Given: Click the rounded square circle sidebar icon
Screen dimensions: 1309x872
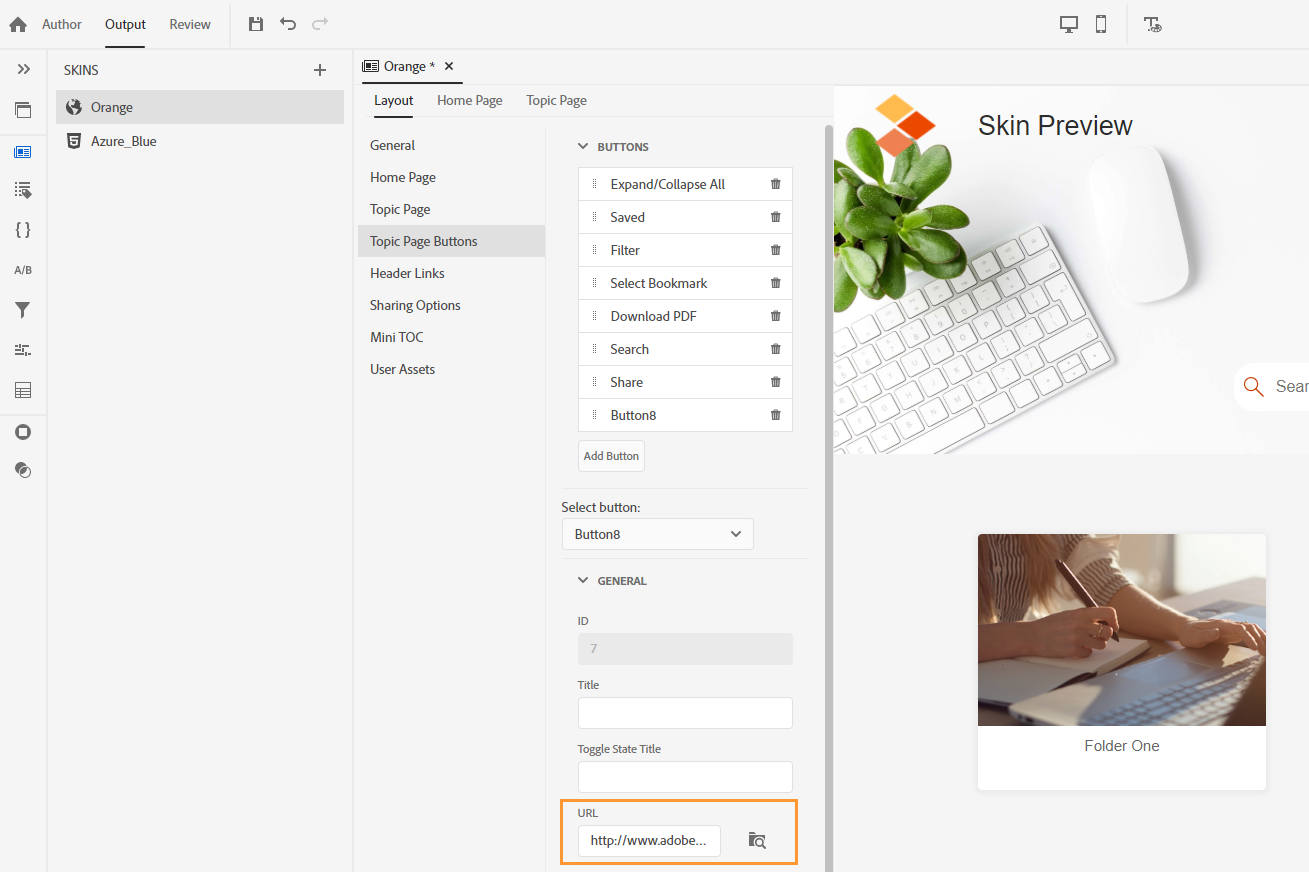Looking at the screenshot, I should point(23,432).
